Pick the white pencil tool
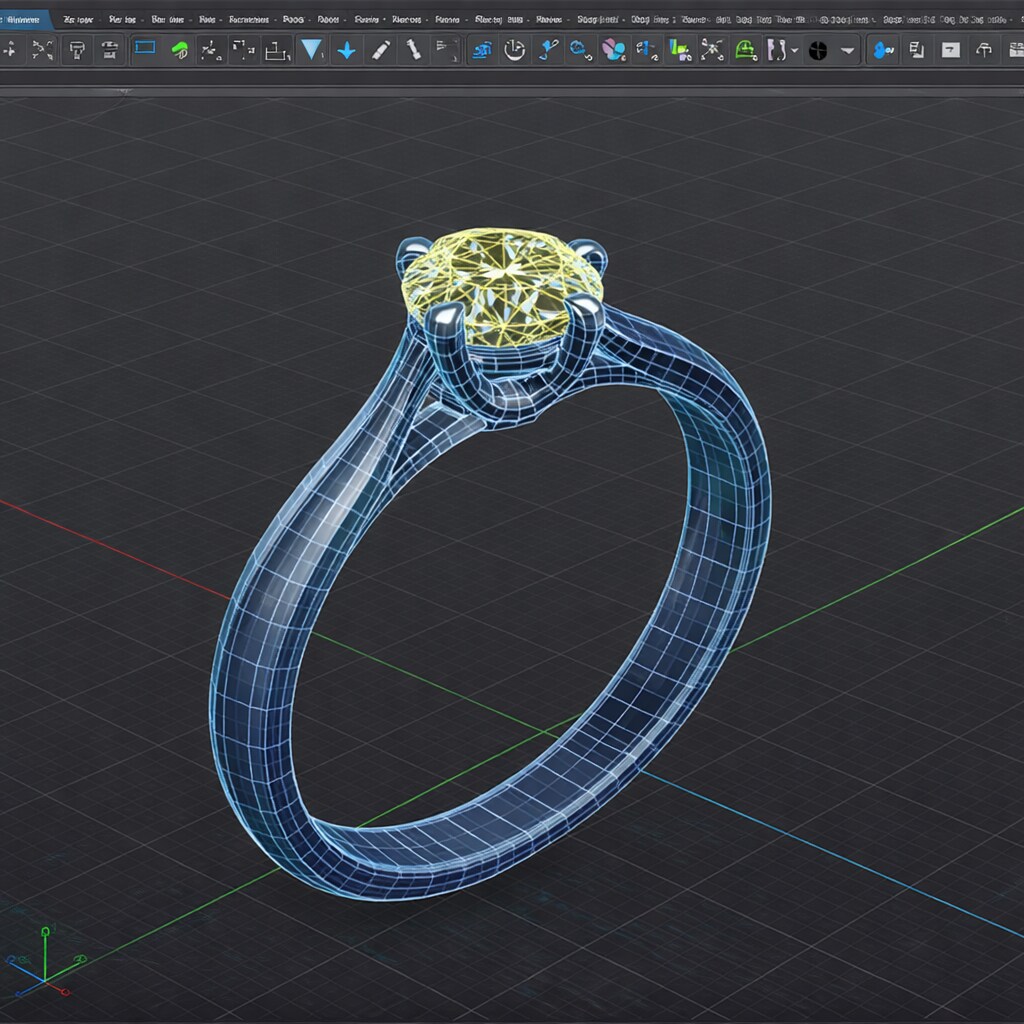The height and width of the screenshot is (1024, 1024). [381, 50]
